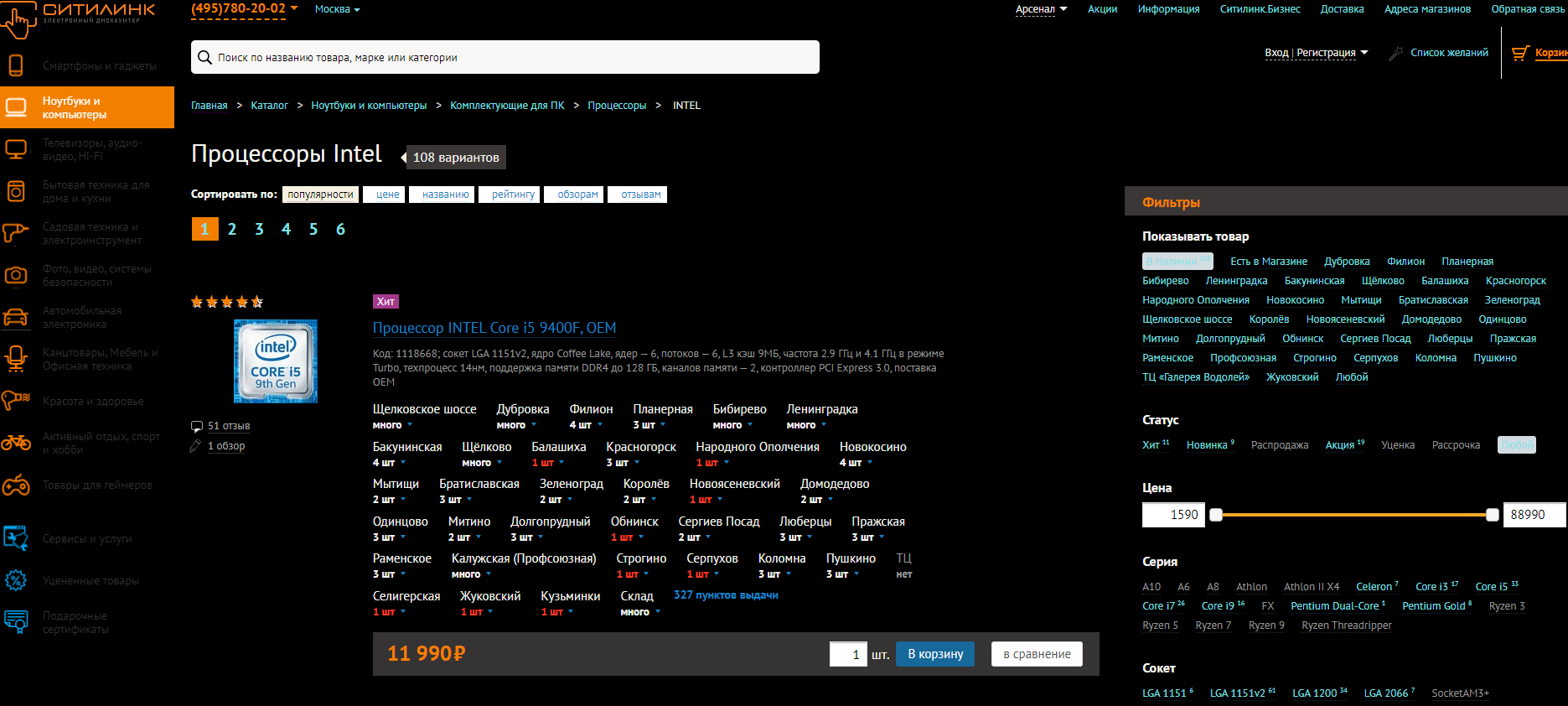Click the minimum price slider handle

(x=1216, y=515)
